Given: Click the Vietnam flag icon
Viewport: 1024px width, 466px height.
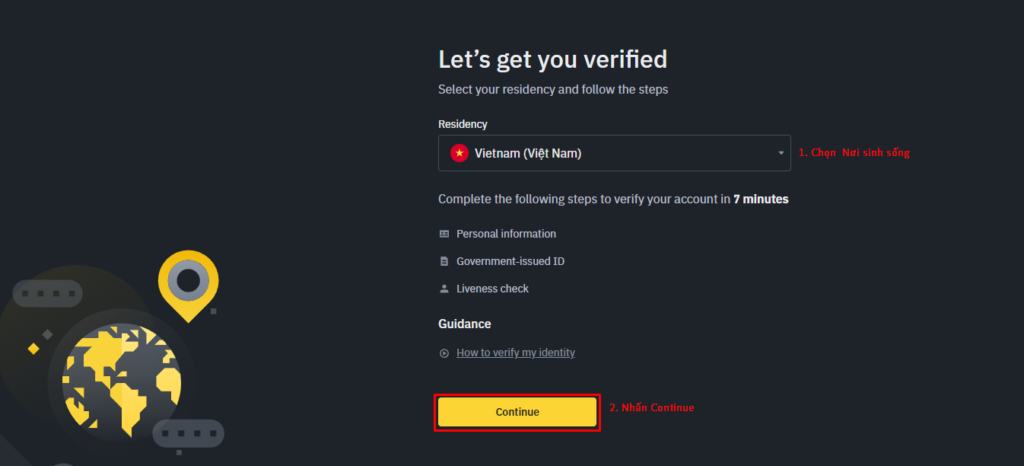Looking at the screenshot, I should click(x=459, y=153).
